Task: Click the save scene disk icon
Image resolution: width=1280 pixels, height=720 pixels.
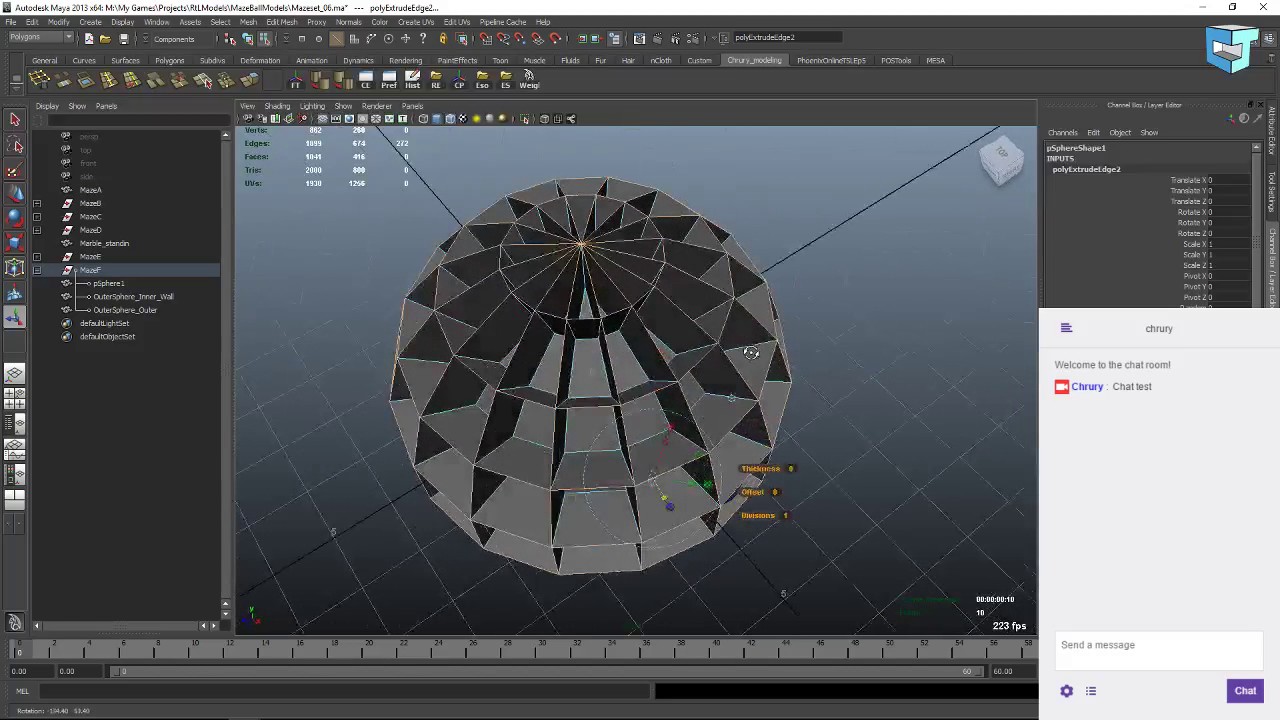Action: [x=123, y=39]
